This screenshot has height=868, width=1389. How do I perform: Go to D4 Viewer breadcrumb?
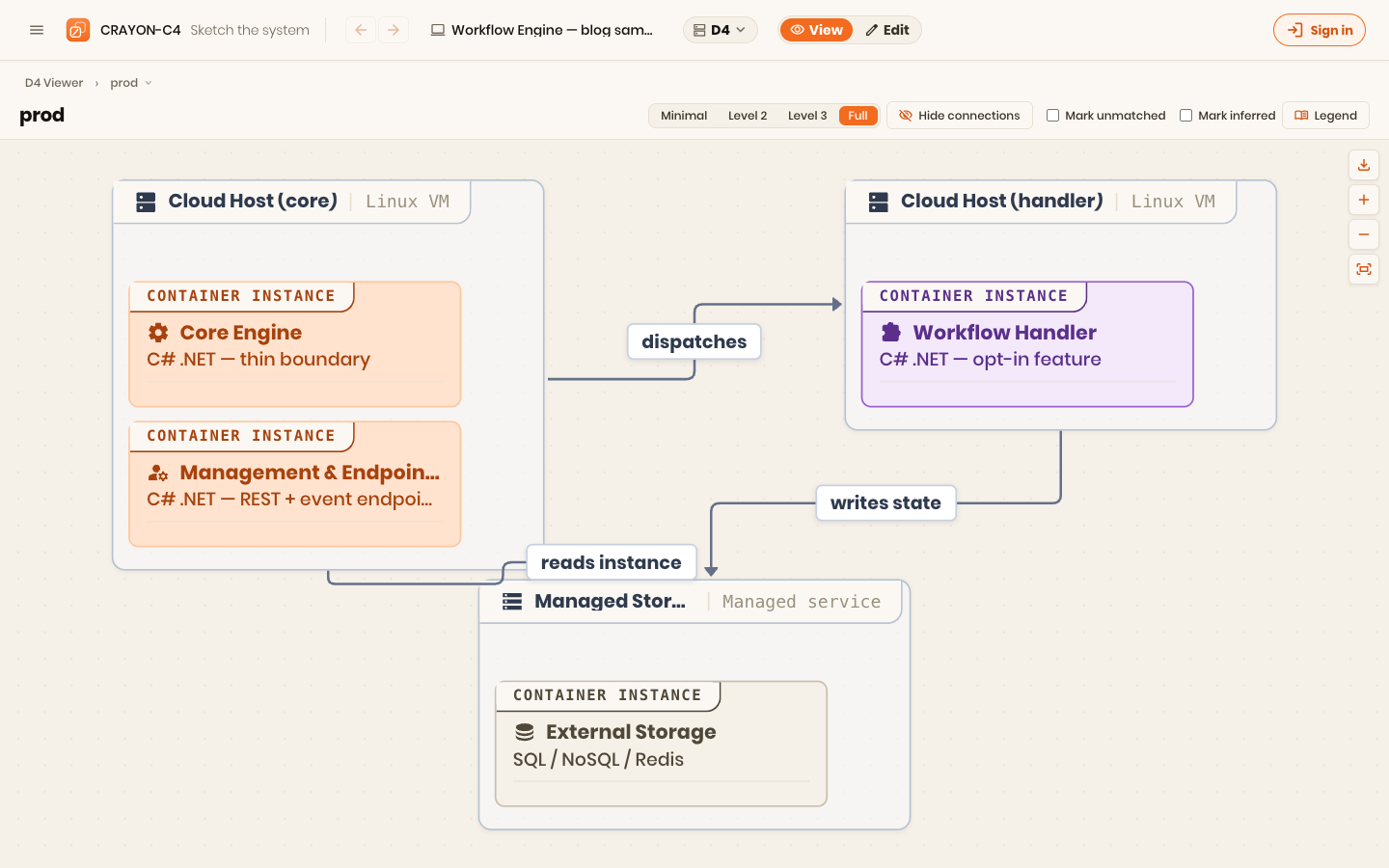tap(54, 83)
